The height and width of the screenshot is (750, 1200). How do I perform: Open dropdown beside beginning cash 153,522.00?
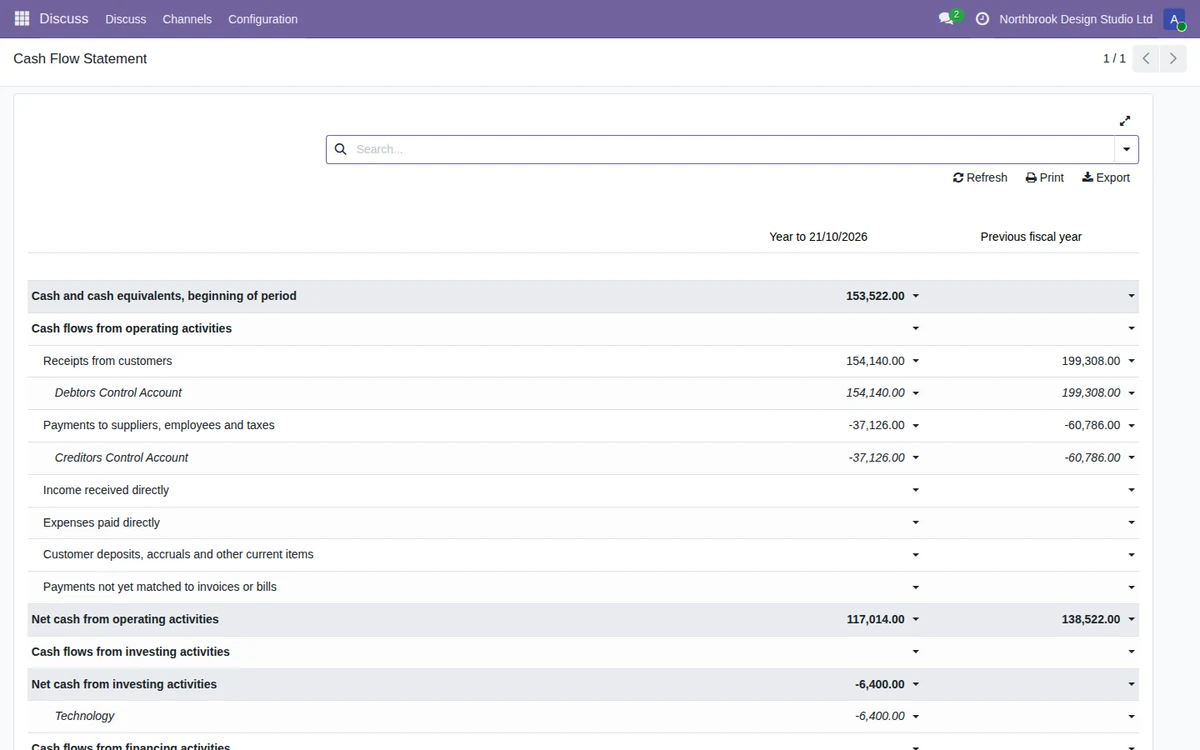916,297
